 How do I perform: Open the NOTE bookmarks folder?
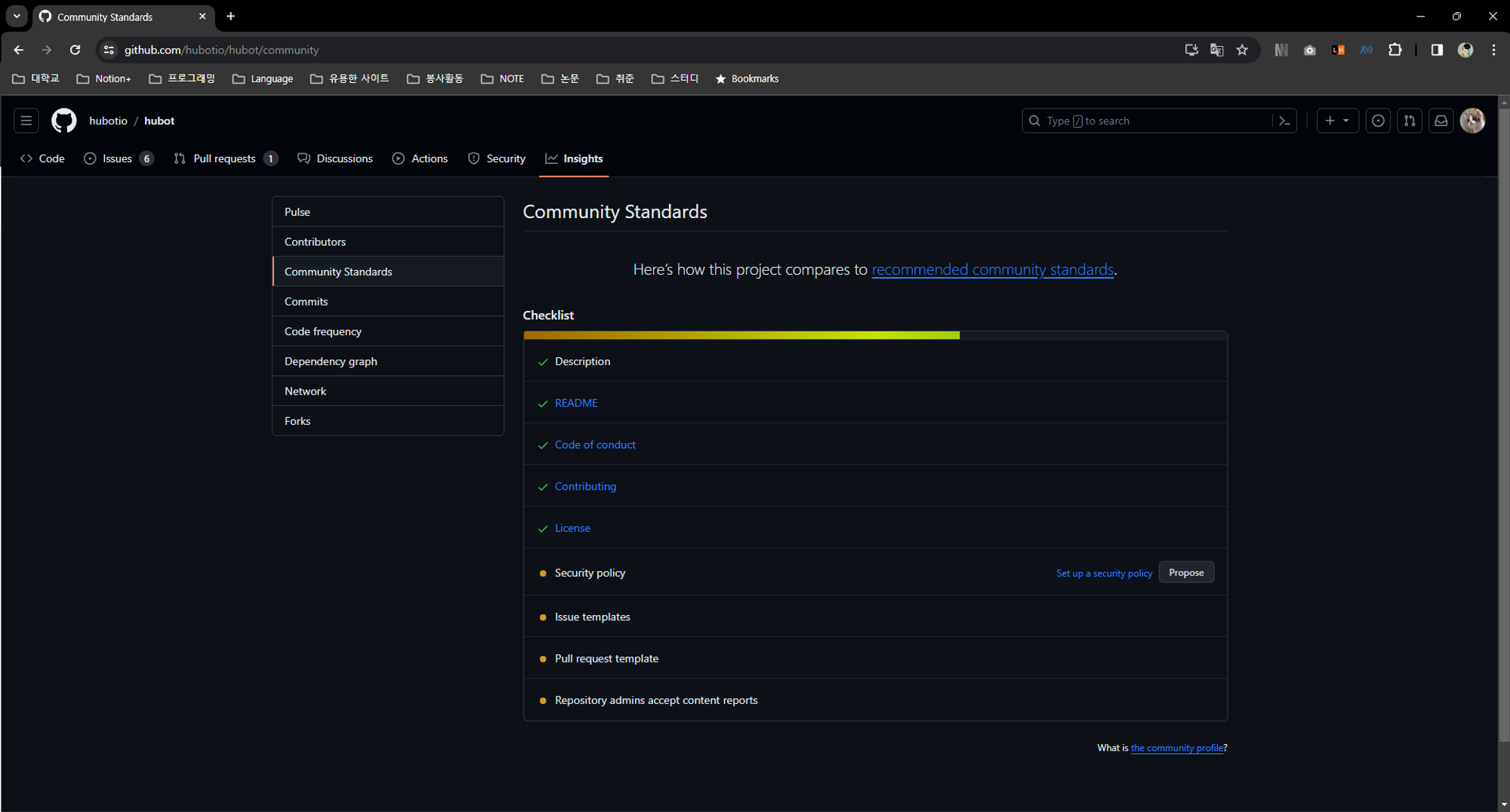pyautogui.click(x=502, y=78)
